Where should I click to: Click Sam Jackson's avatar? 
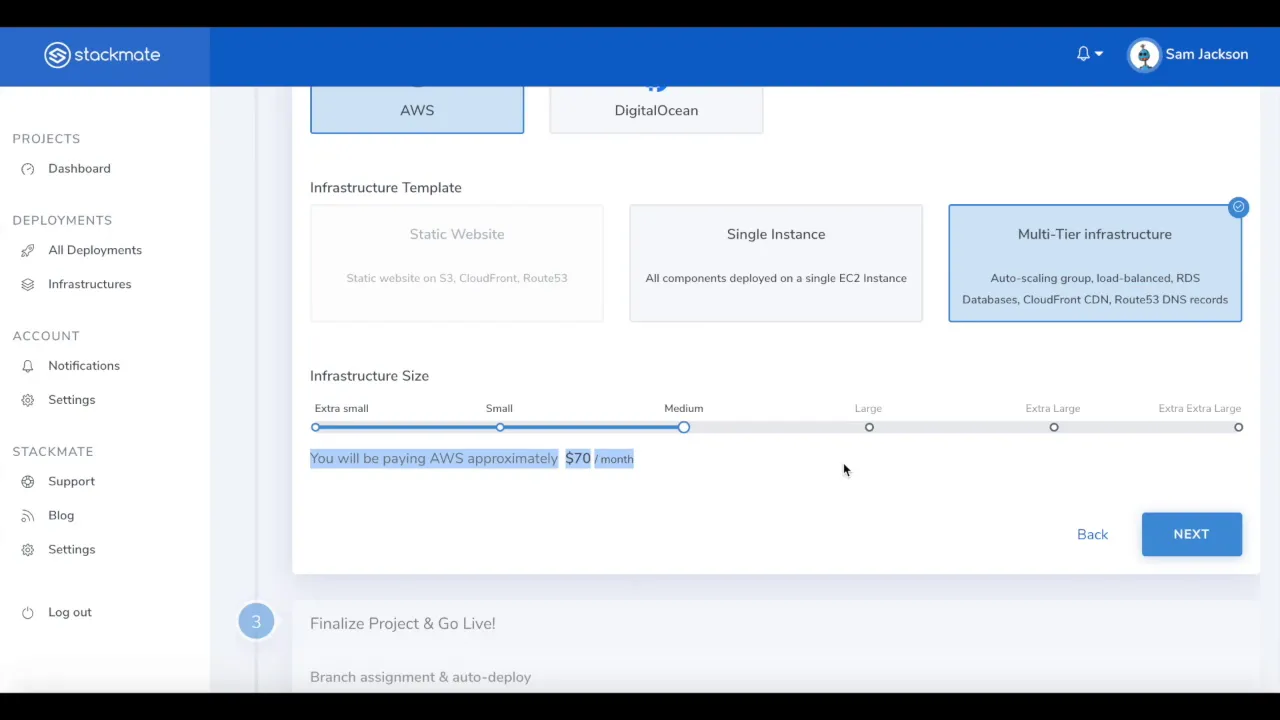click(x=1143, y=55)
